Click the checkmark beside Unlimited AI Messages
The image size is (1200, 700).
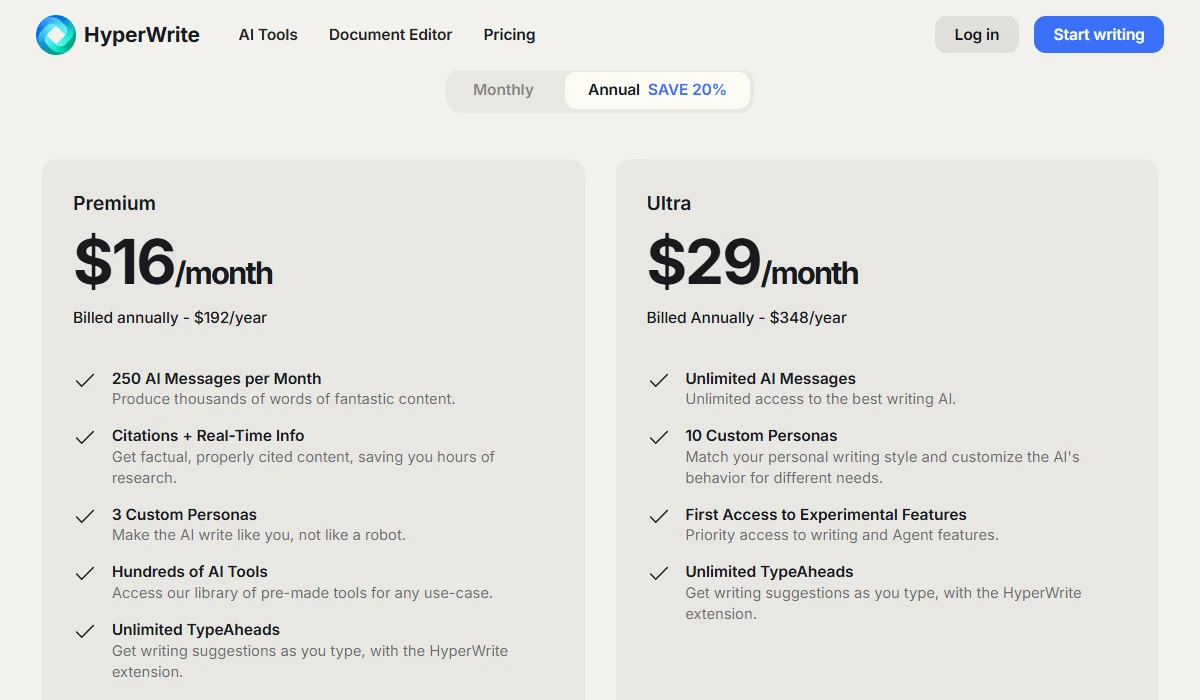tap(659, 380)
